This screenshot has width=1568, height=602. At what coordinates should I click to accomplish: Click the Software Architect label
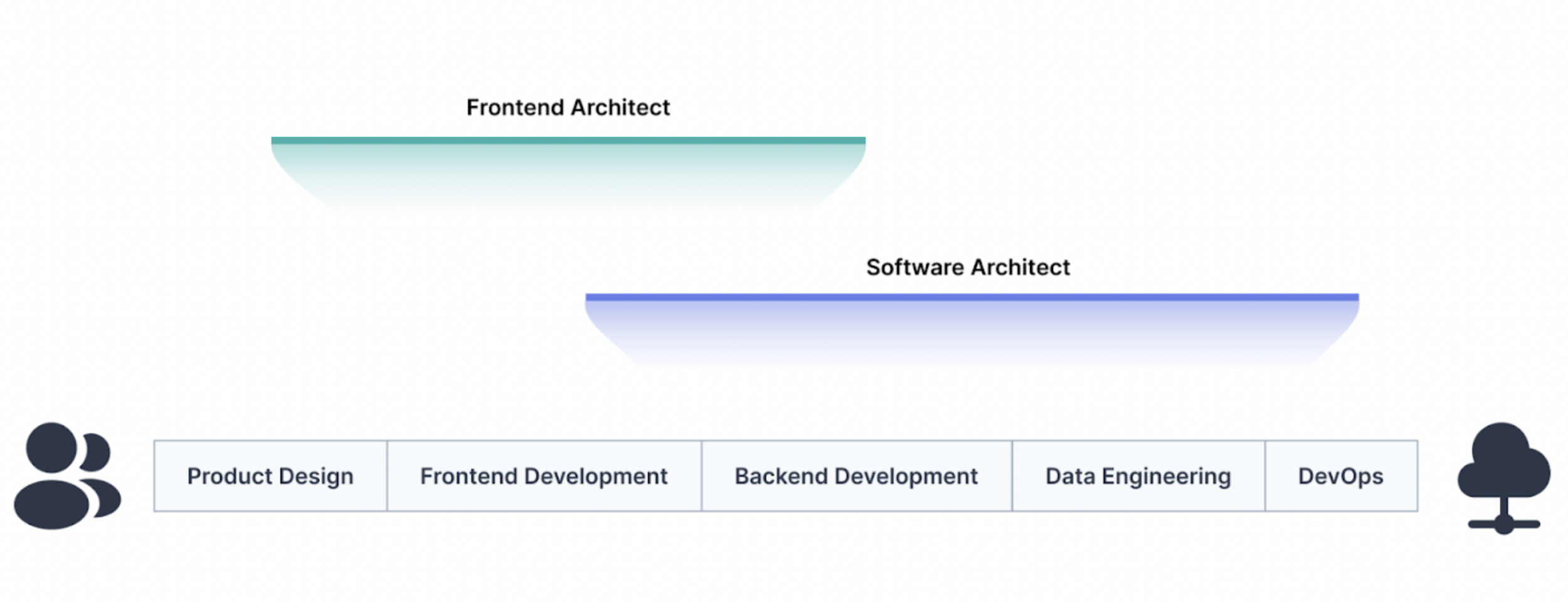tap(968, 267)
